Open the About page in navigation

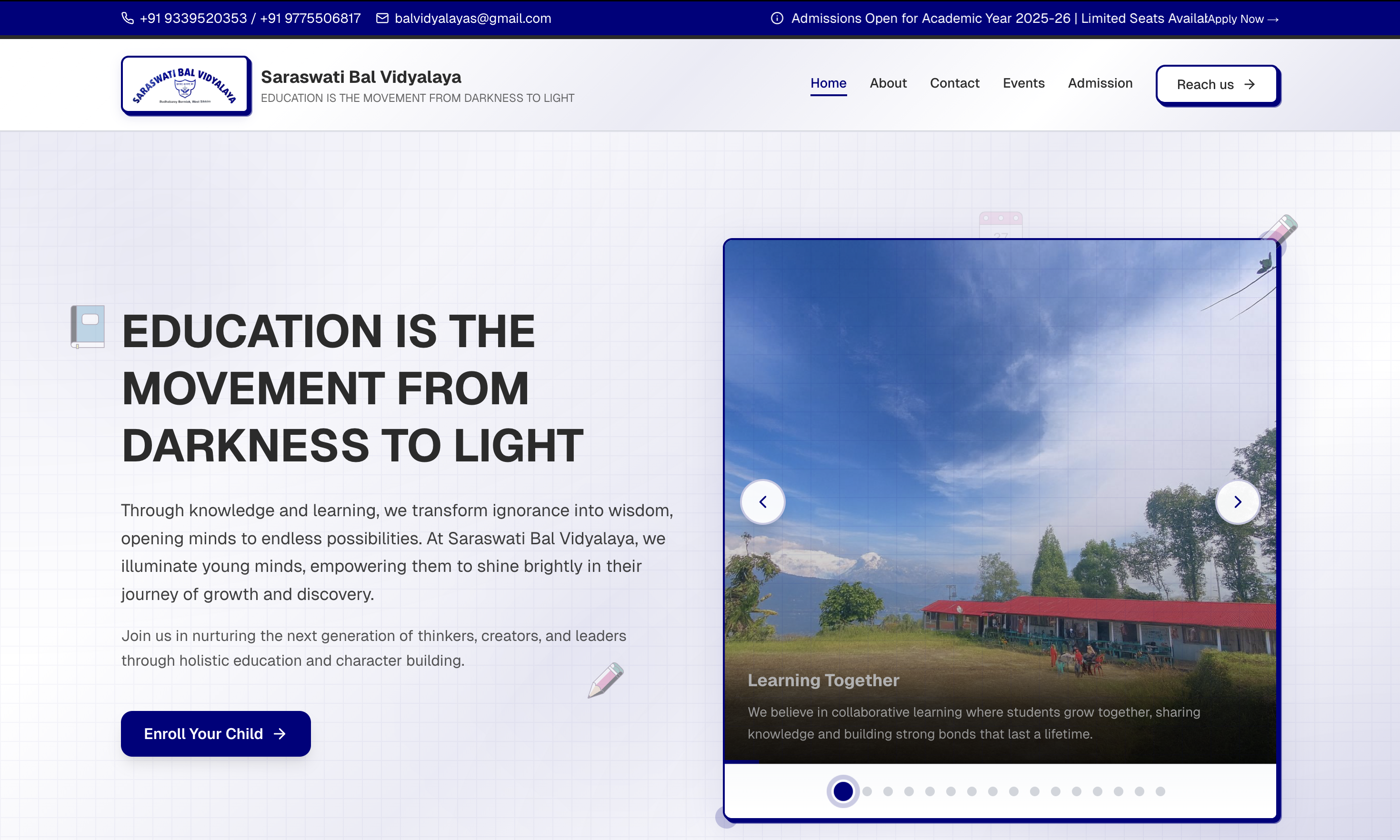click(888, 83)
